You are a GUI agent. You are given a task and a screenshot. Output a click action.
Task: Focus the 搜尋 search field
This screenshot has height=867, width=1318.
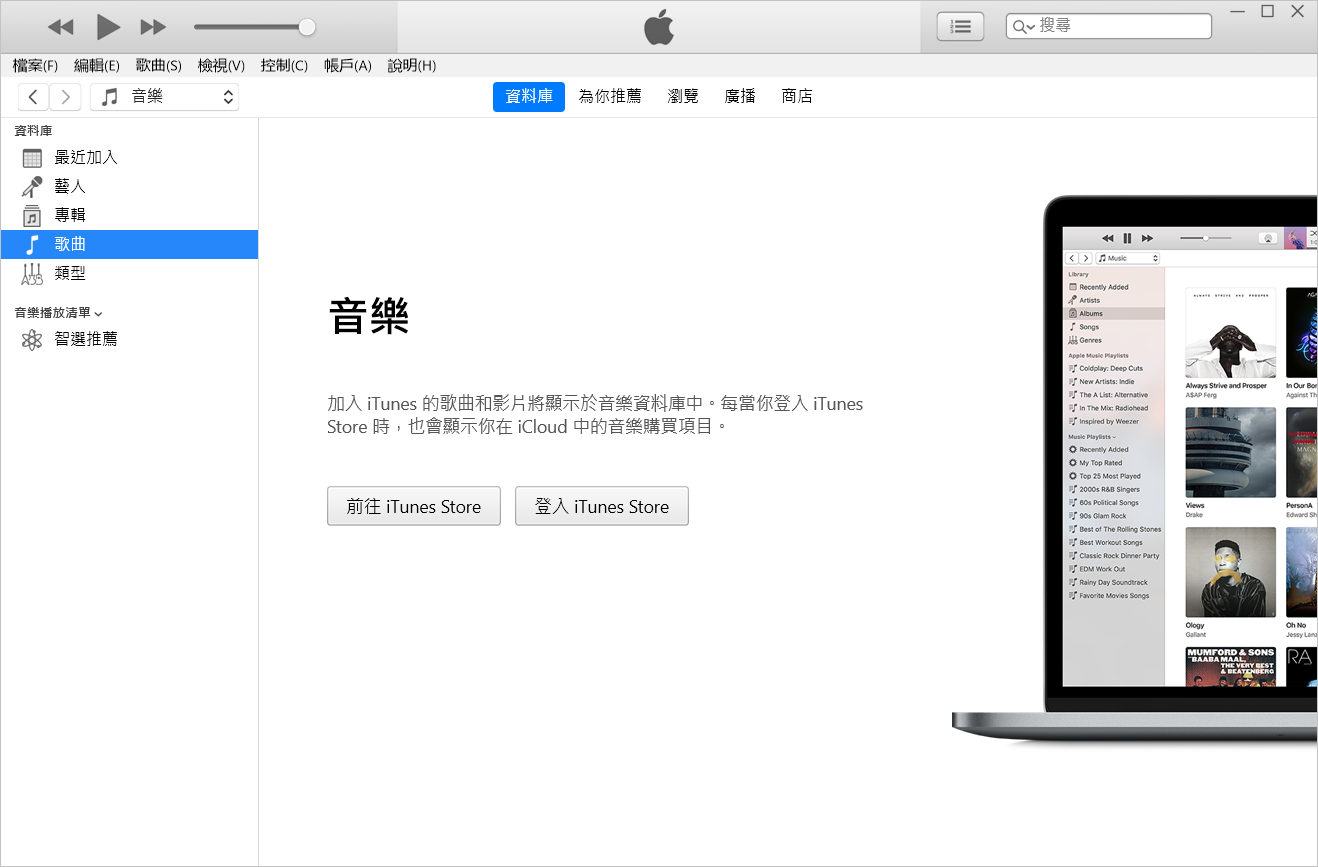coord(1109,26)
